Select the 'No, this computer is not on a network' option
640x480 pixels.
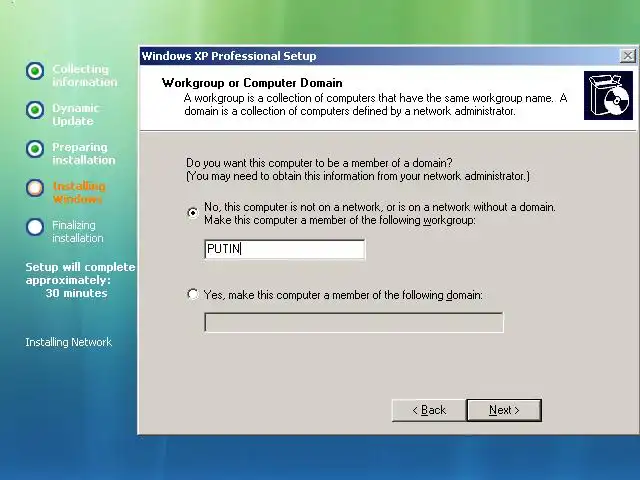click(193, 213)
